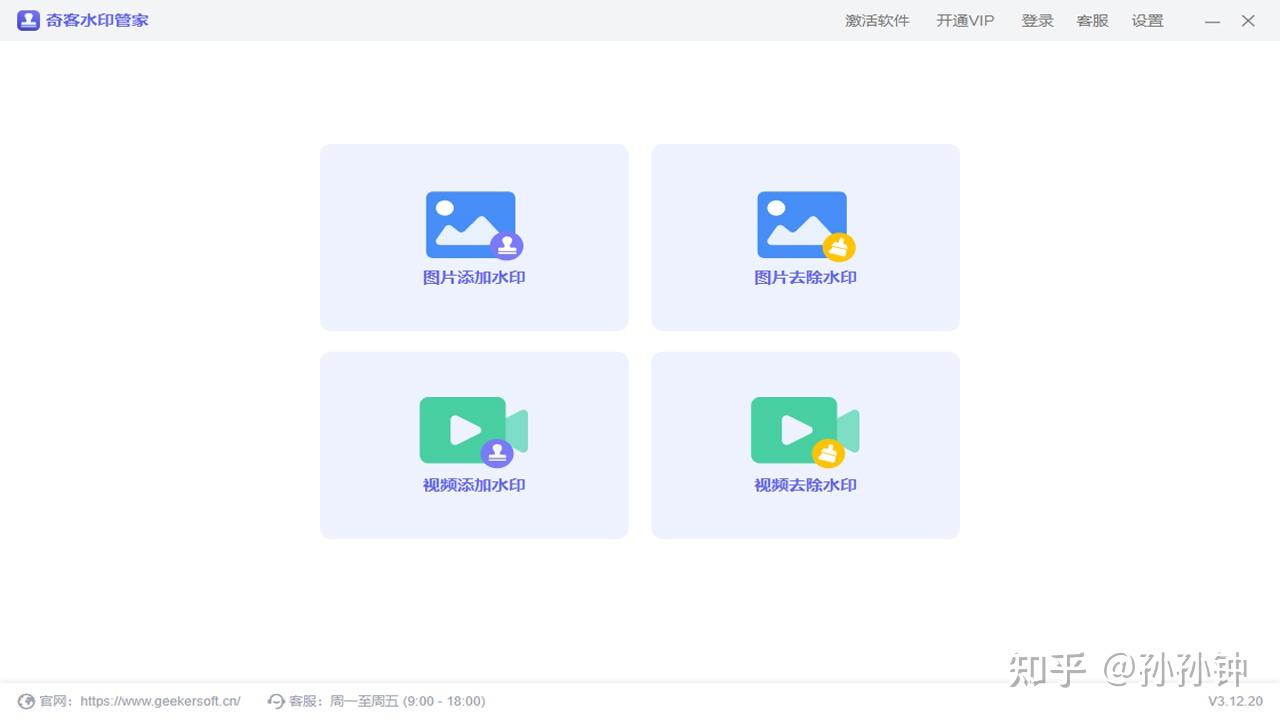This screenshot has width=1280, height=720.
Task: Click the yellow eraser badge on 图片去除水印 card
Action: coord(839,244)
